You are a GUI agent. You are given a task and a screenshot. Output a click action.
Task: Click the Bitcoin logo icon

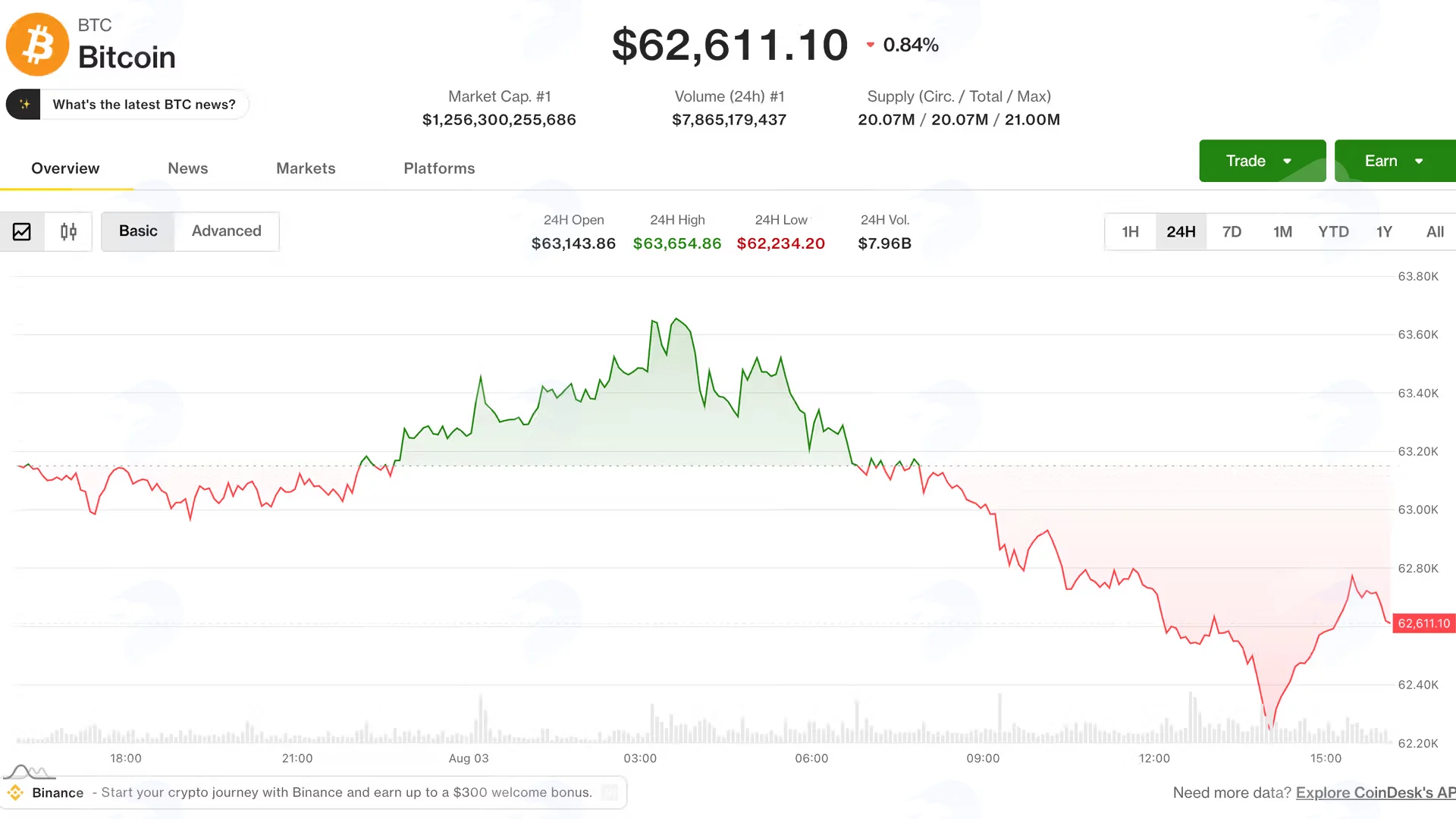37,44
